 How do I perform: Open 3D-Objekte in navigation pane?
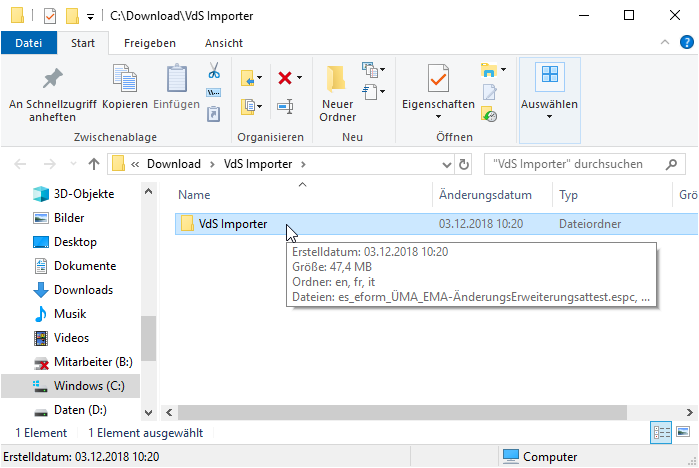pos(74,194)
